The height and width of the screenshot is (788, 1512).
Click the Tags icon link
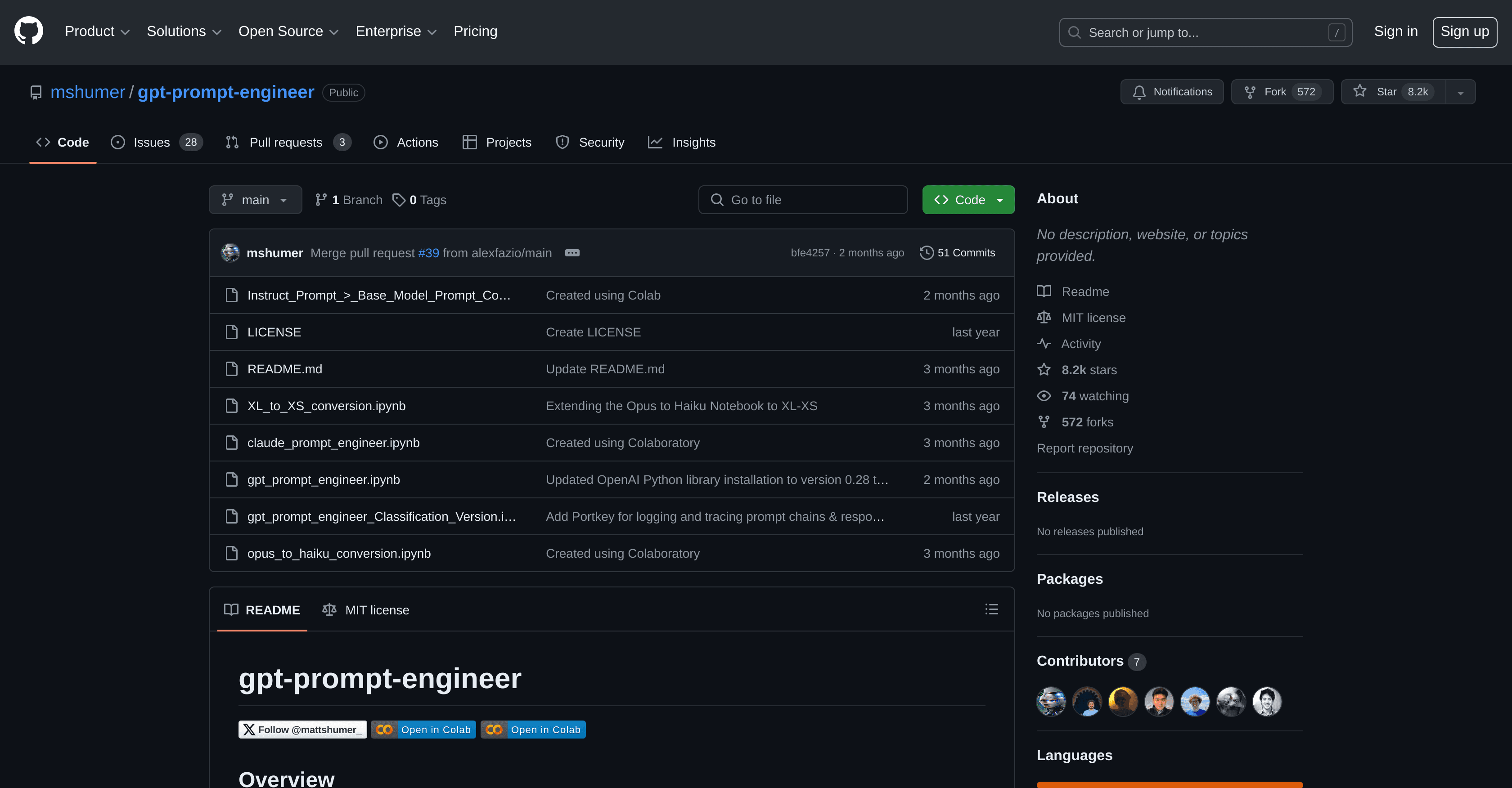399,200
